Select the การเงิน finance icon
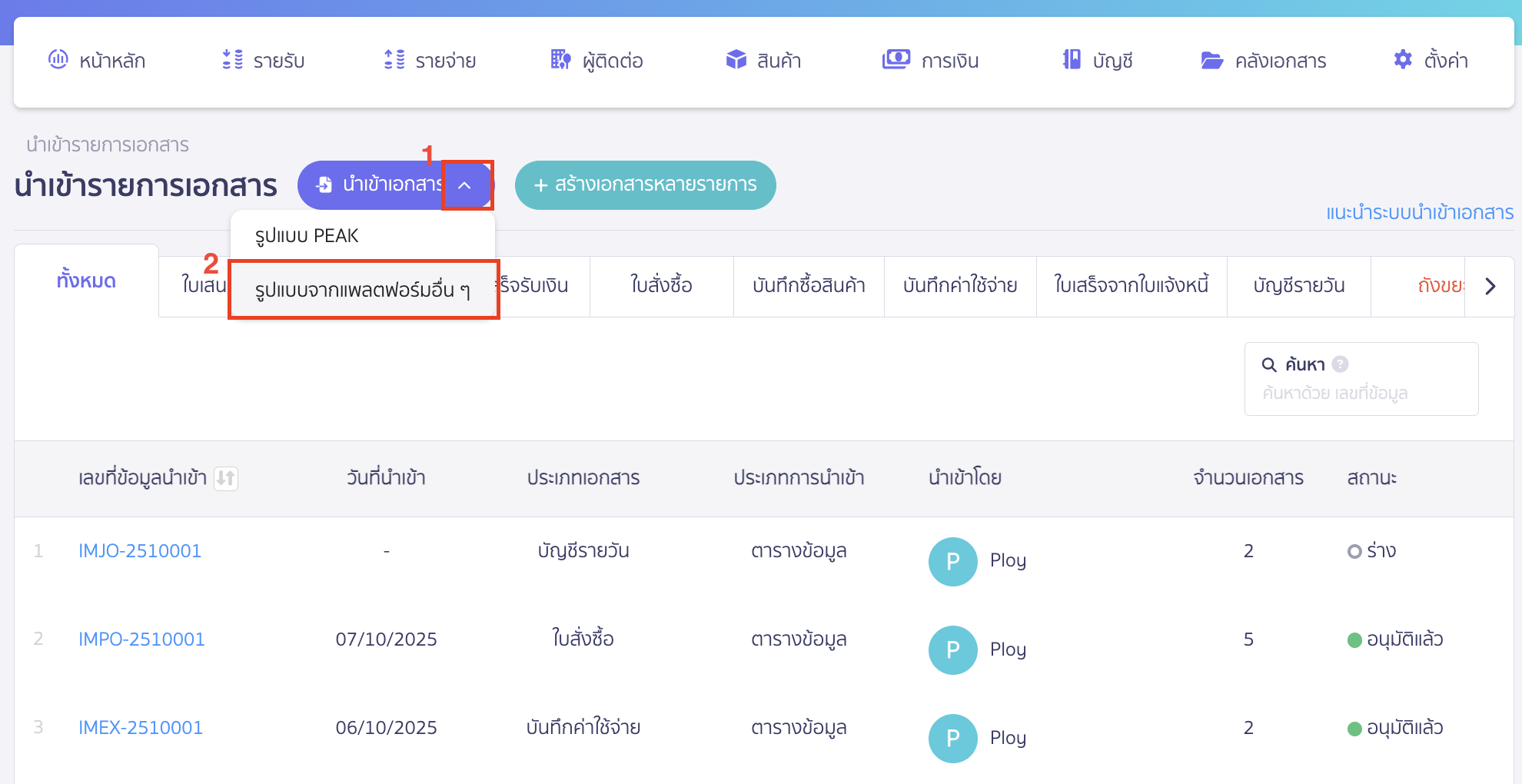 point(896,60)
